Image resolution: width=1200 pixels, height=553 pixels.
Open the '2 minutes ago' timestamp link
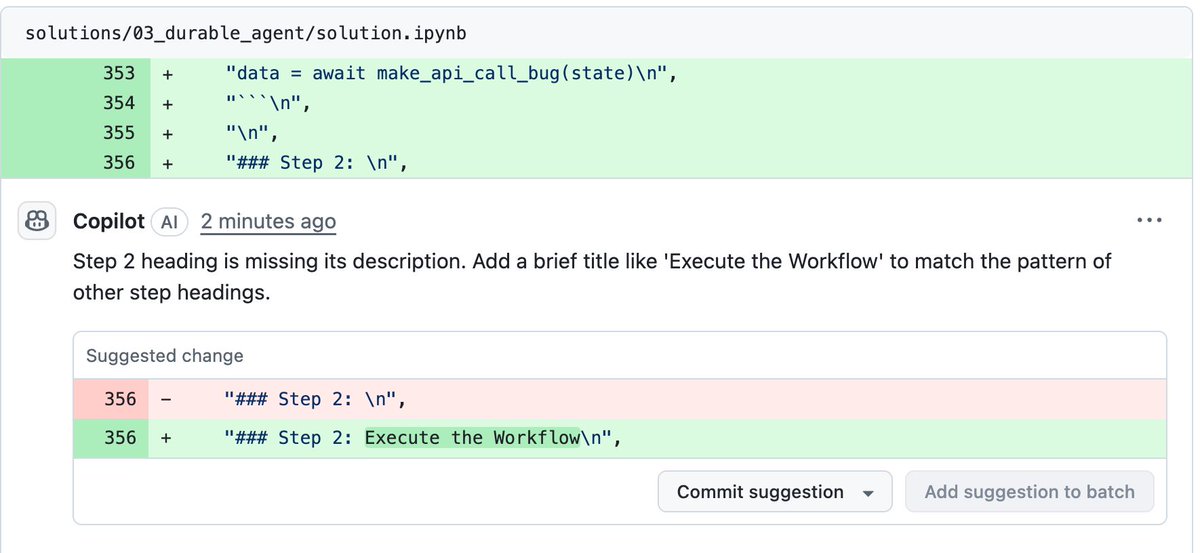click(268, 221)
